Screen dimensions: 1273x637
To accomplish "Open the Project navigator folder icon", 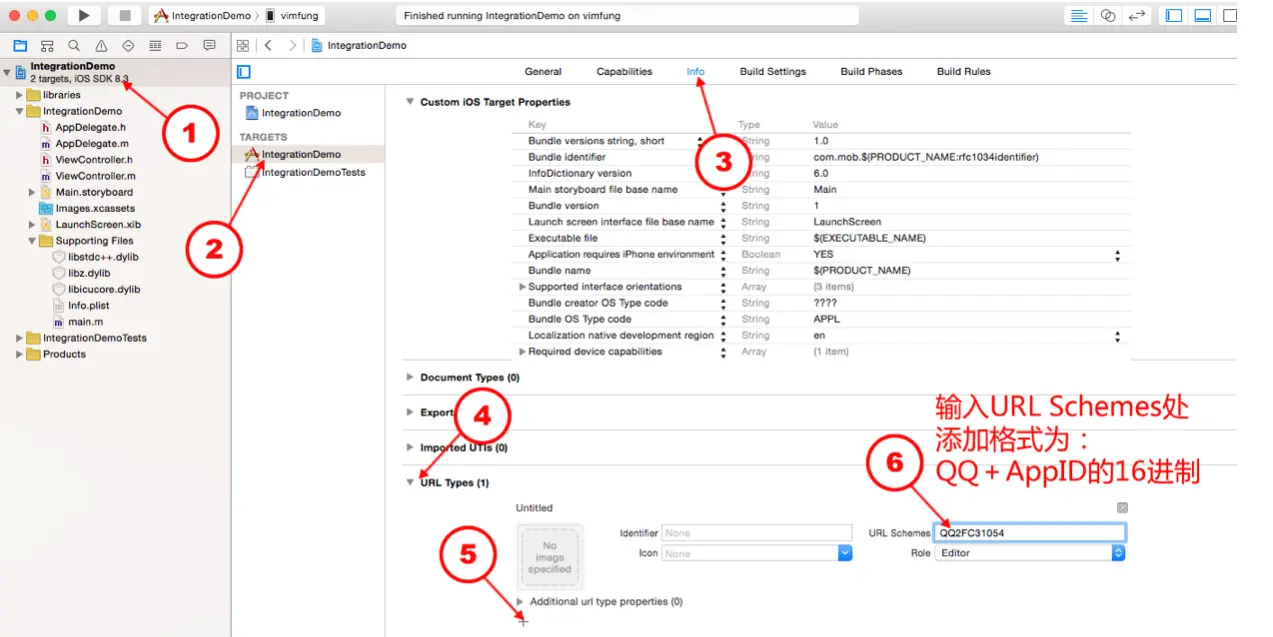I will point(20,46).
